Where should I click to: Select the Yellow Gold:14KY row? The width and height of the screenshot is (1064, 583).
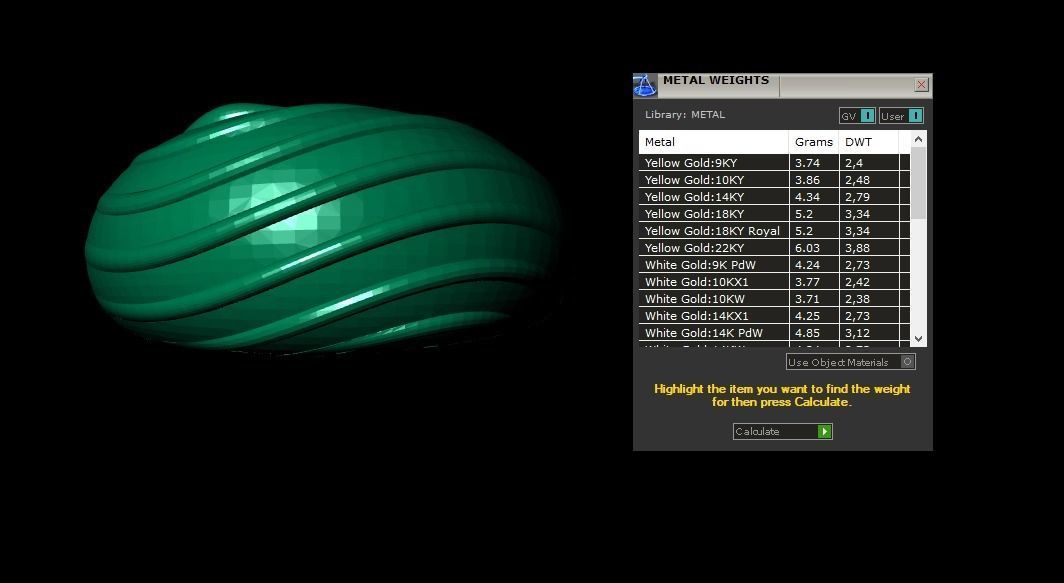point(774,197)
